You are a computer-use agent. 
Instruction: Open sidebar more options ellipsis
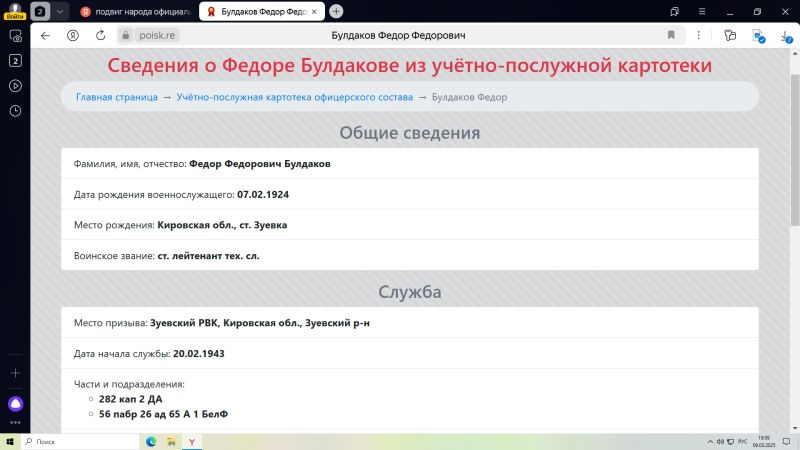click(x=15, y=422)
